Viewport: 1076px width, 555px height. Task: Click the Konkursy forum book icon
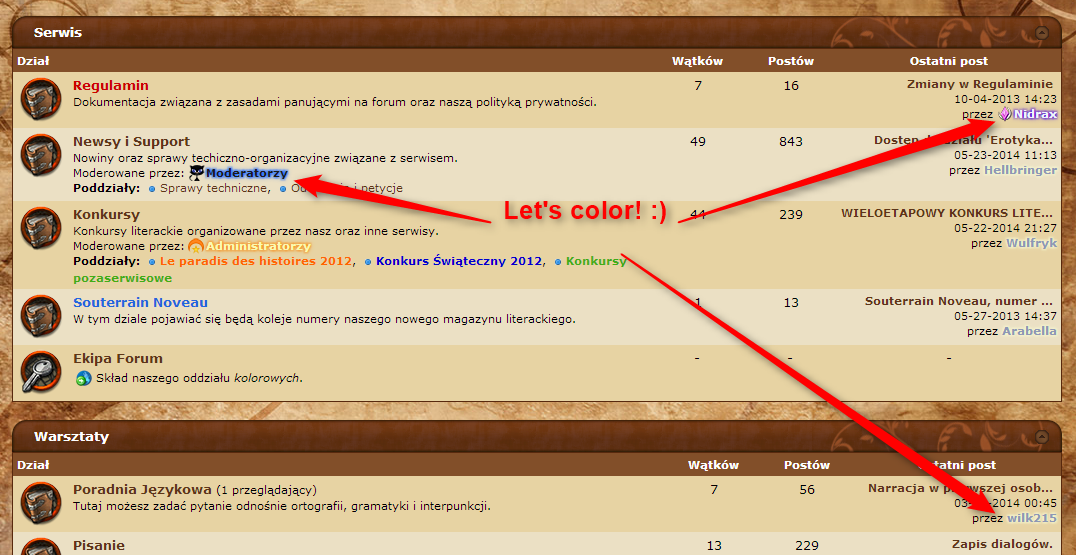tap(41, 228)
